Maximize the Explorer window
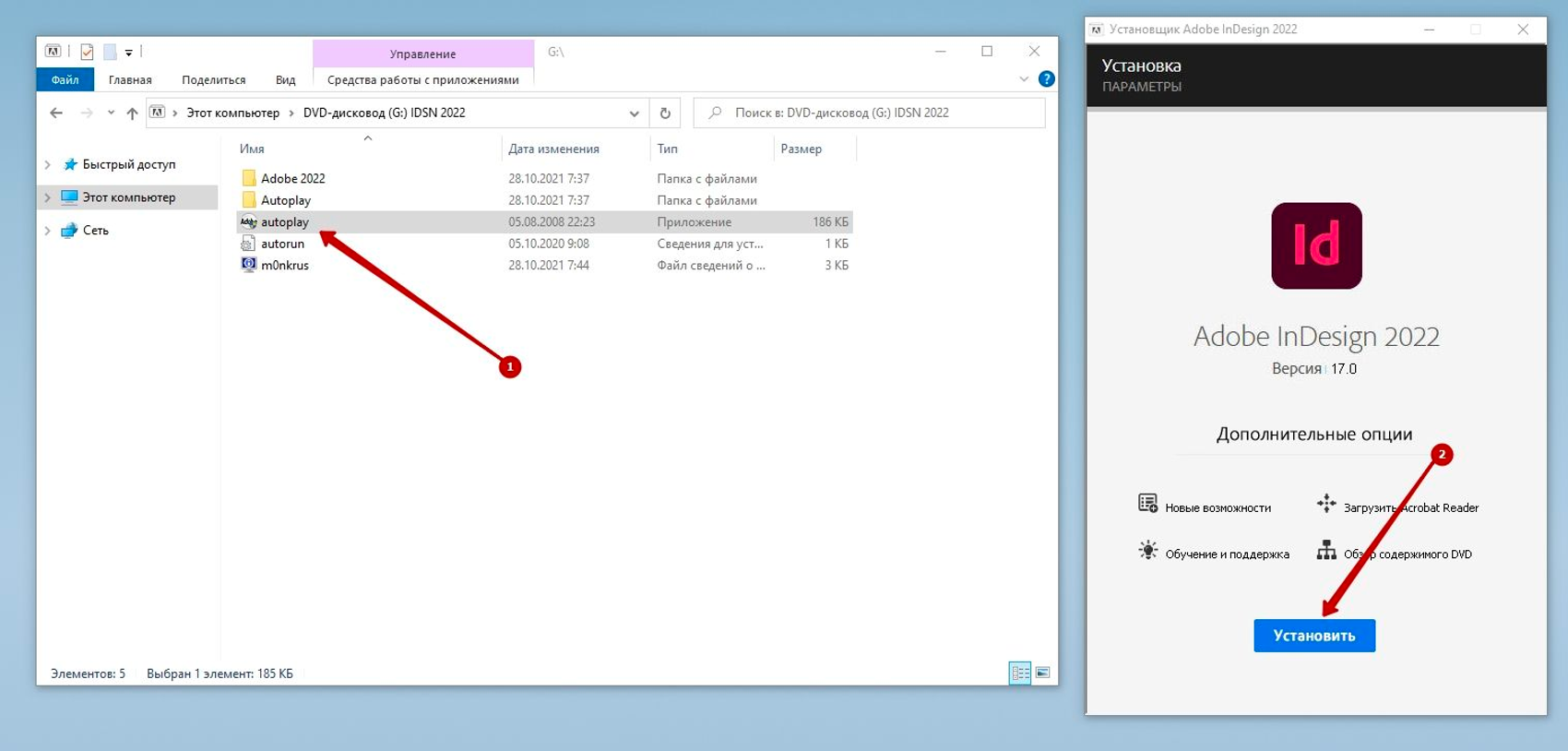 pos(987,52)
